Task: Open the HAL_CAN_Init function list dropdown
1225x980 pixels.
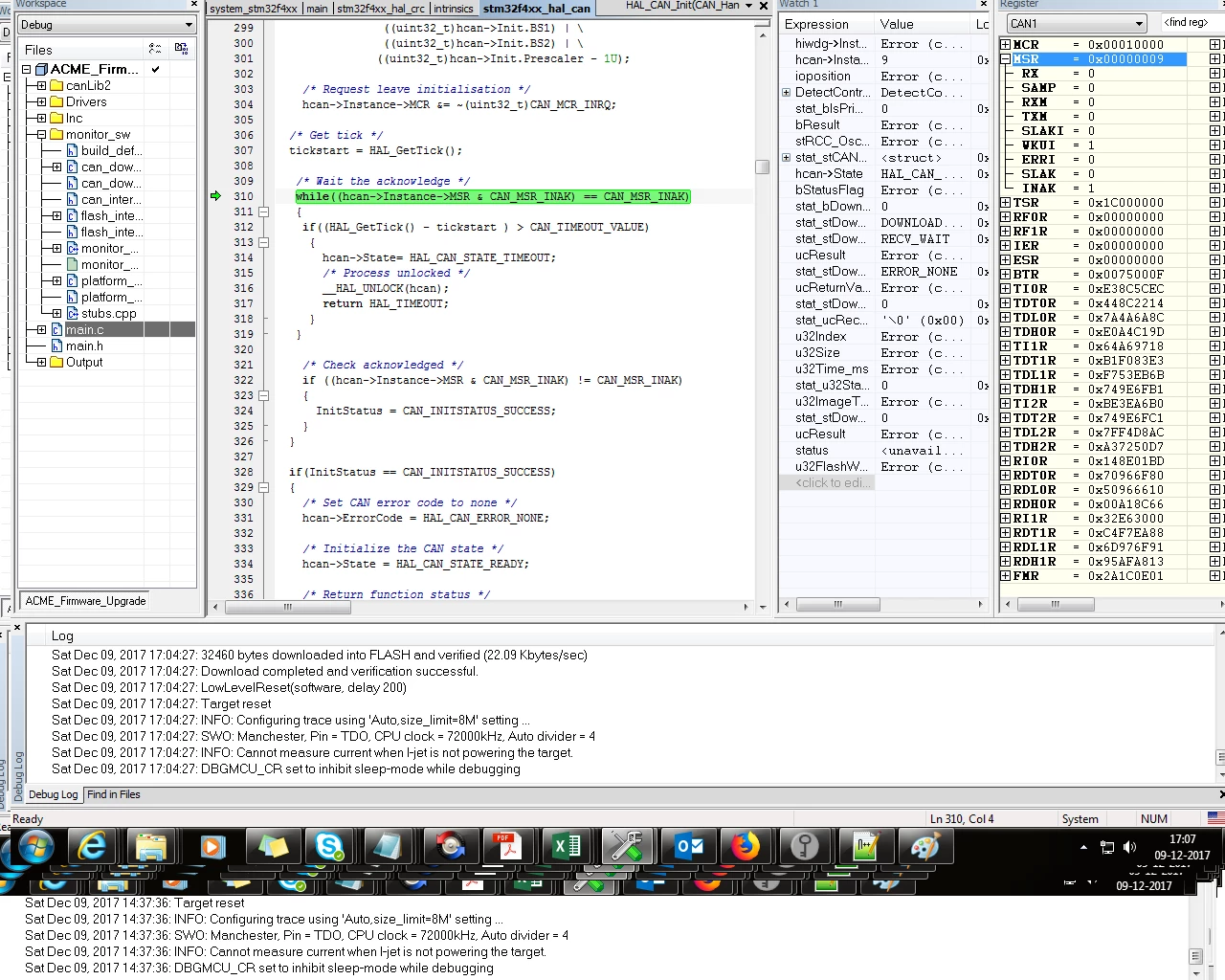Action: coord(747,6)
